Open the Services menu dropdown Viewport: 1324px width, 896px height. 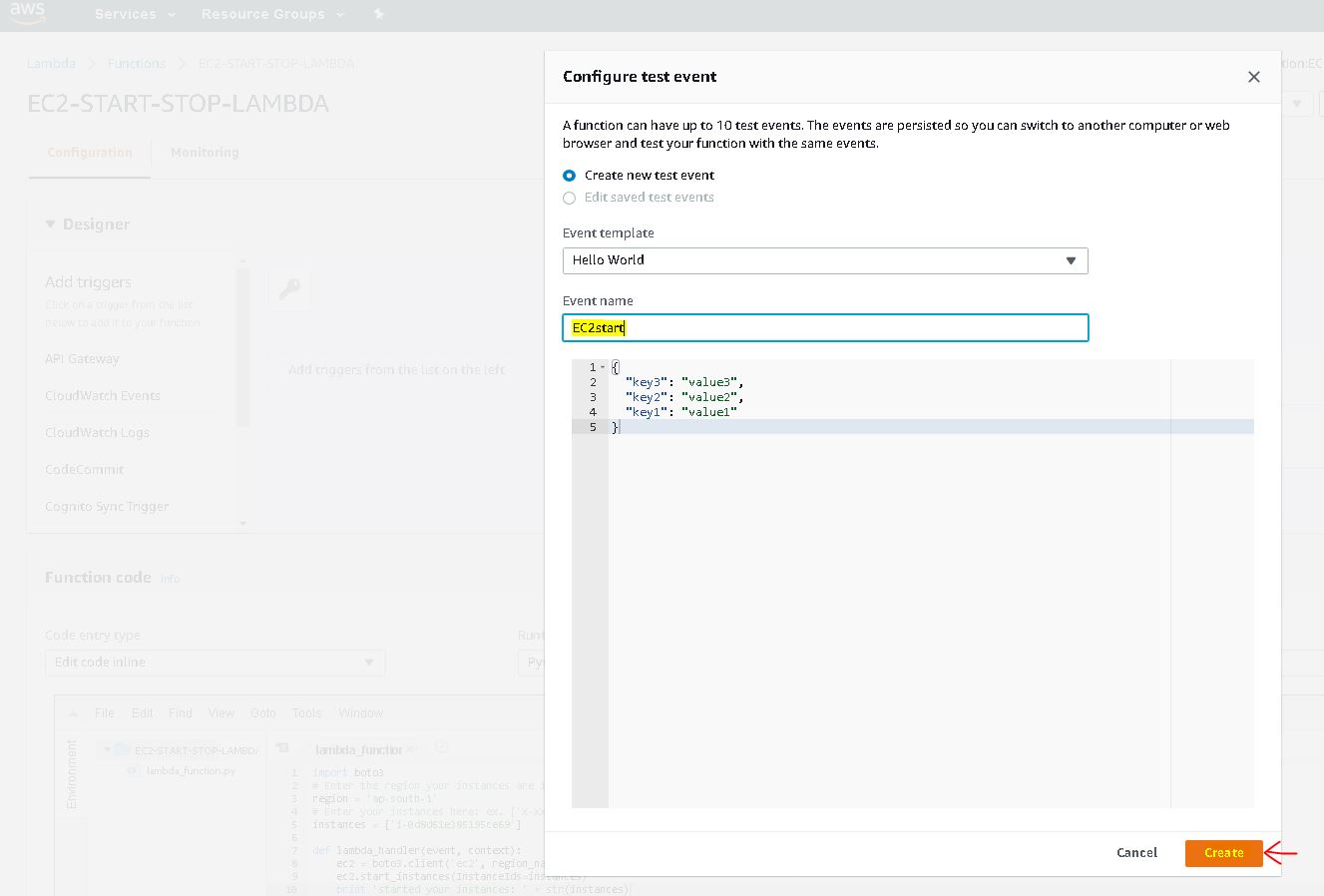(x=135, y=15)
